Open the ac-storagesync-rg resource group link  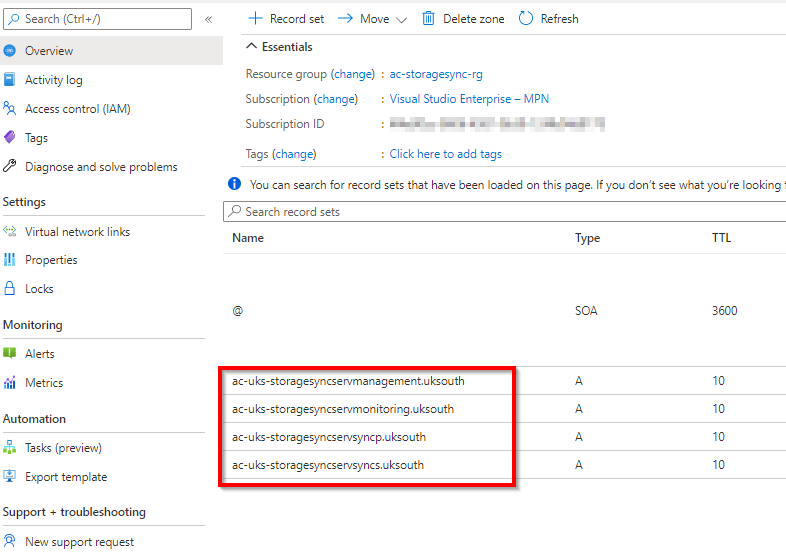pos(436,74)
